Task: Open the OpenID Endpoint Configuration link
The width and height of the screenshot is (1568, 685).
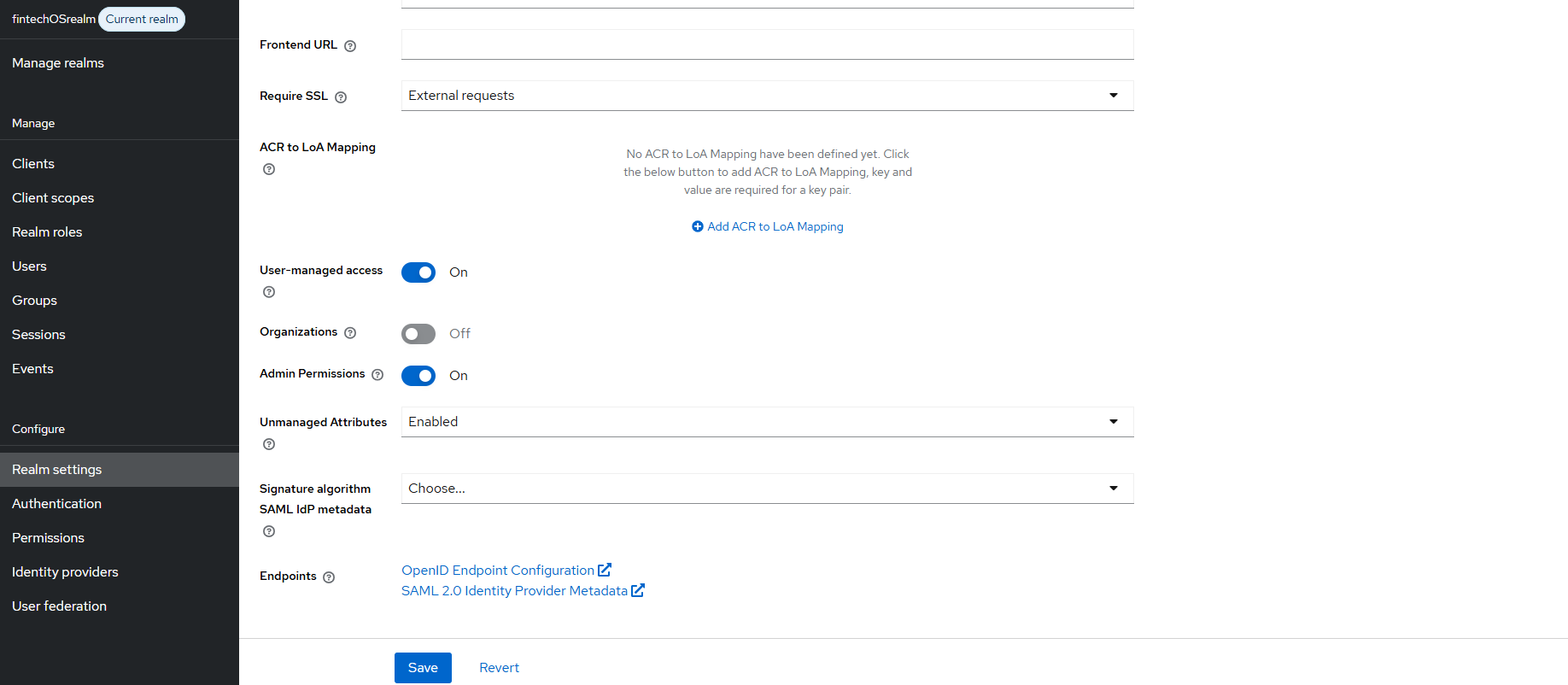Action: [x=498, y=571]
